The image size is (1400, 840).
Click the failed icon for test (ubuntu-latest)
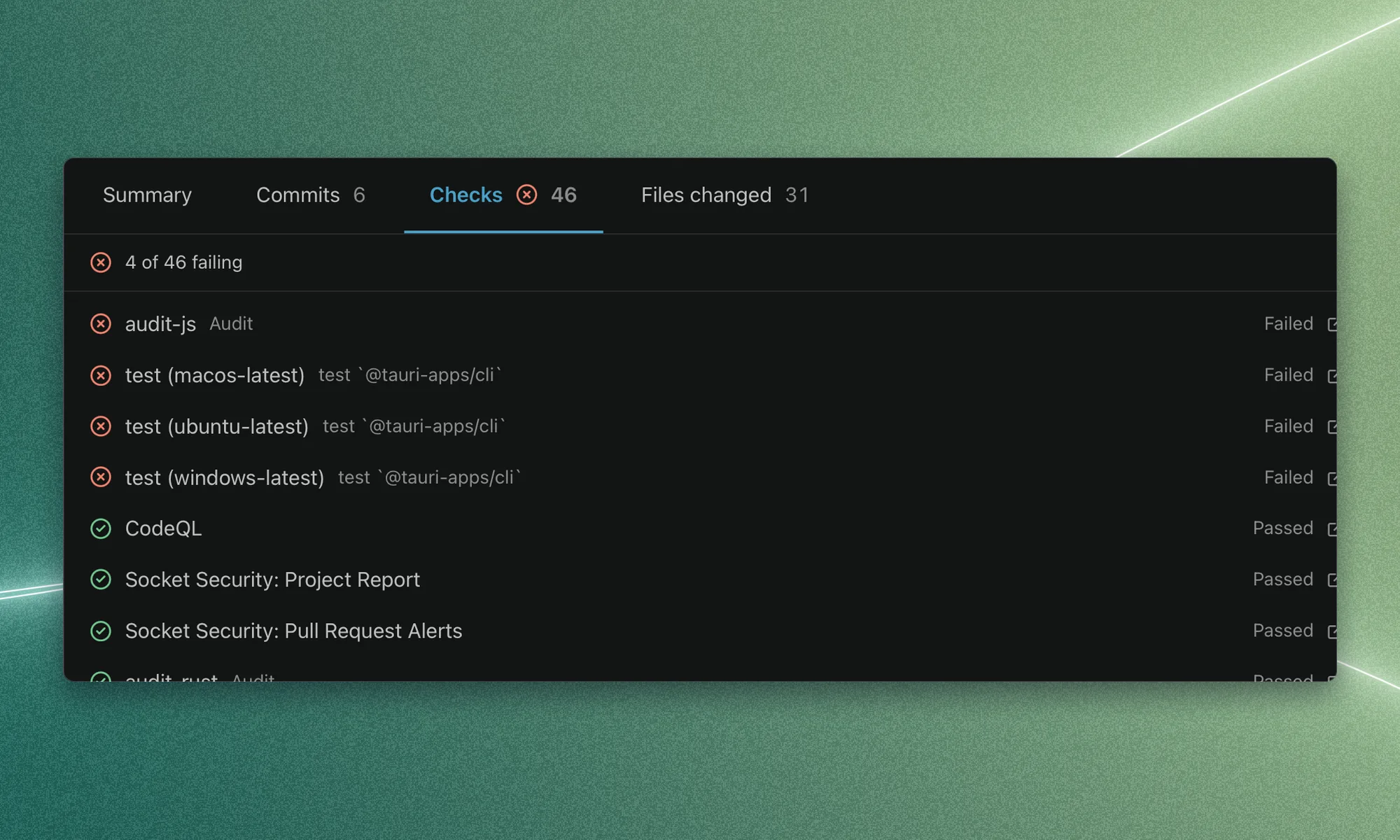[x=101, y=426]
